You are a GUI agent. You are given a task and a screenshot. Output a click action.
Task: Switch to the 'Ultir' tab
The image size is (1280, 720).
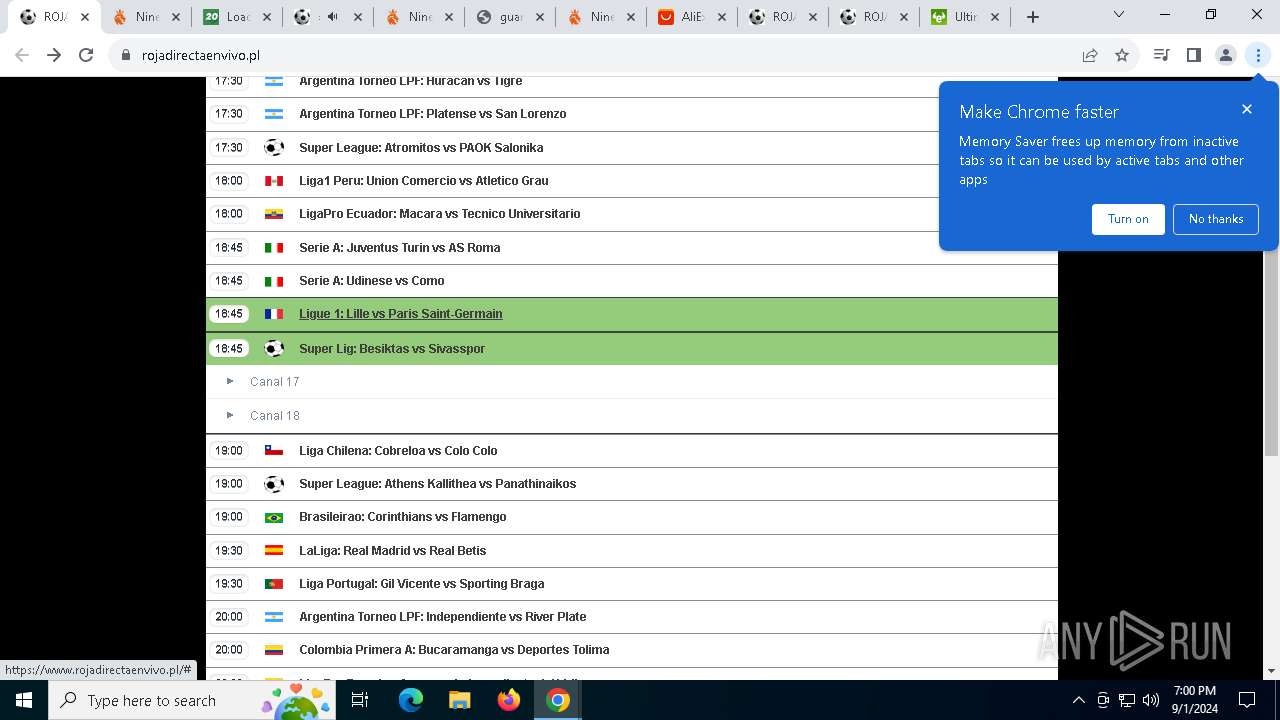963,17
